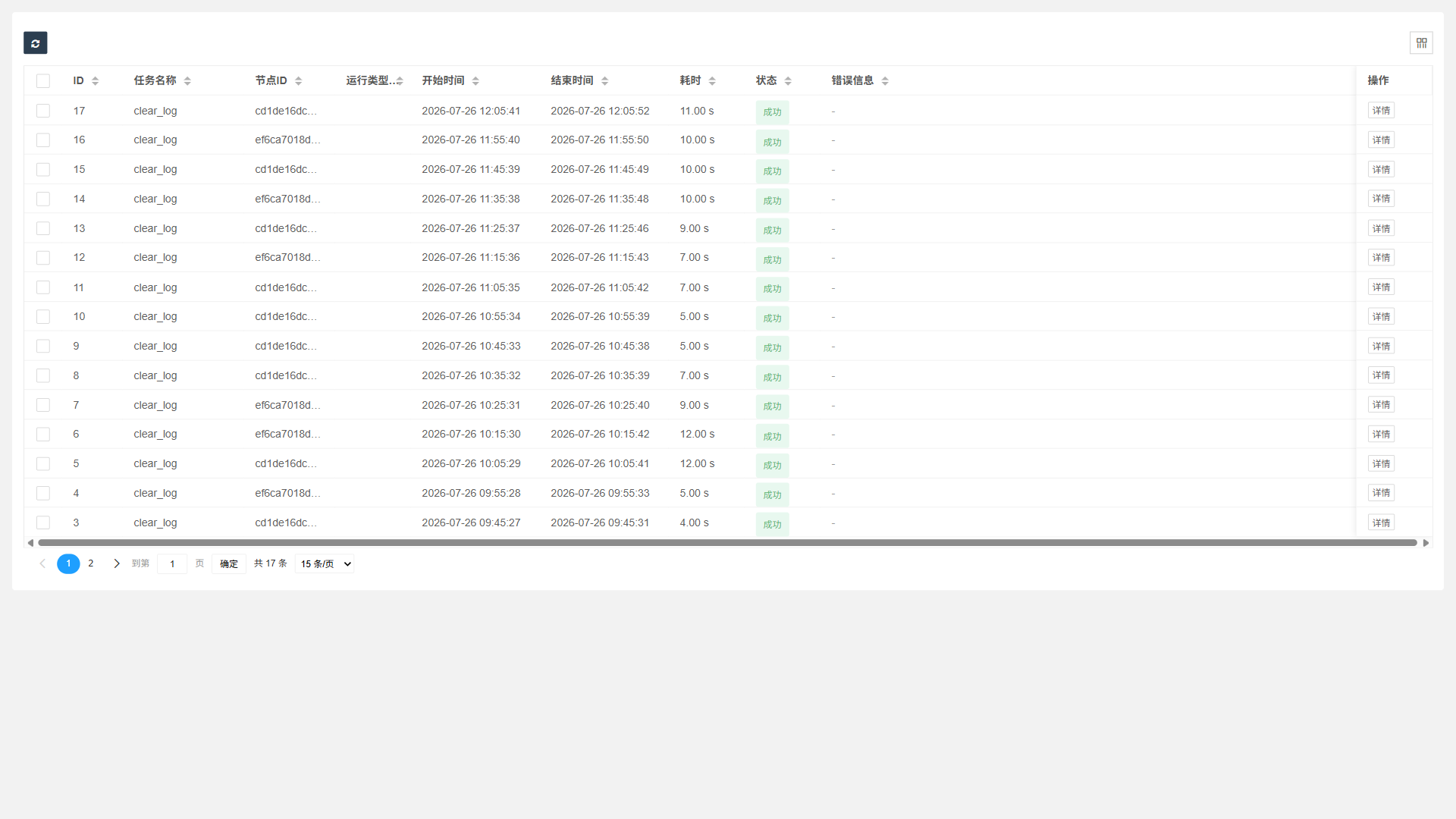Open the 15 条/页 page size dropdown
1456x819 pixels.
tap(325, 563)
